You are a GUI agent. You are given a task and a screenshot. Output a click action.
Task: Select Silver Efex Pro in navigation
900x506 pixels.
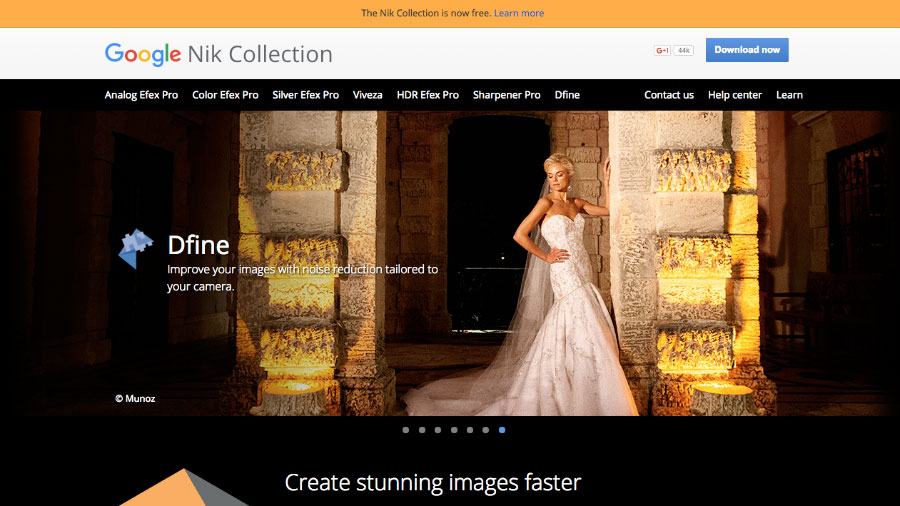(305, 95)
